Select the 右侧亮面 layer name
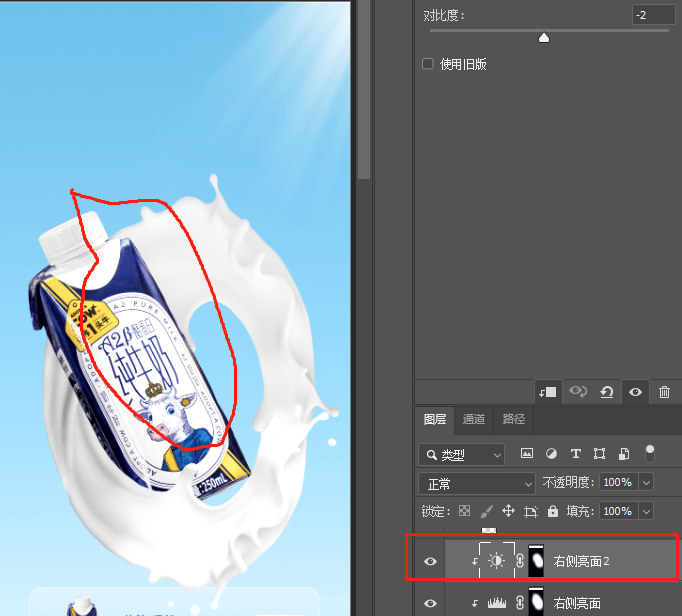The height and width of the screenshot is (616, 682). pos(577,603)
